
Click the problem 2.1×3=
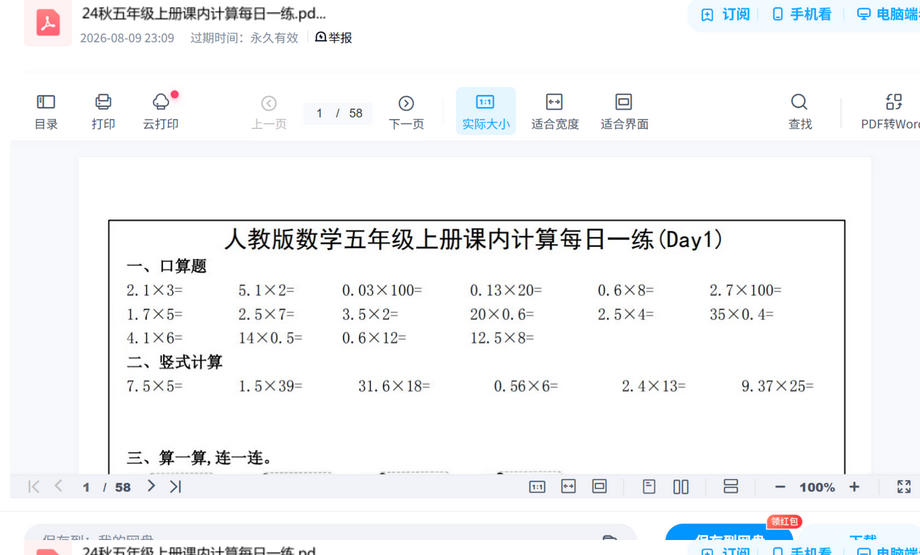tap(154, 290)
